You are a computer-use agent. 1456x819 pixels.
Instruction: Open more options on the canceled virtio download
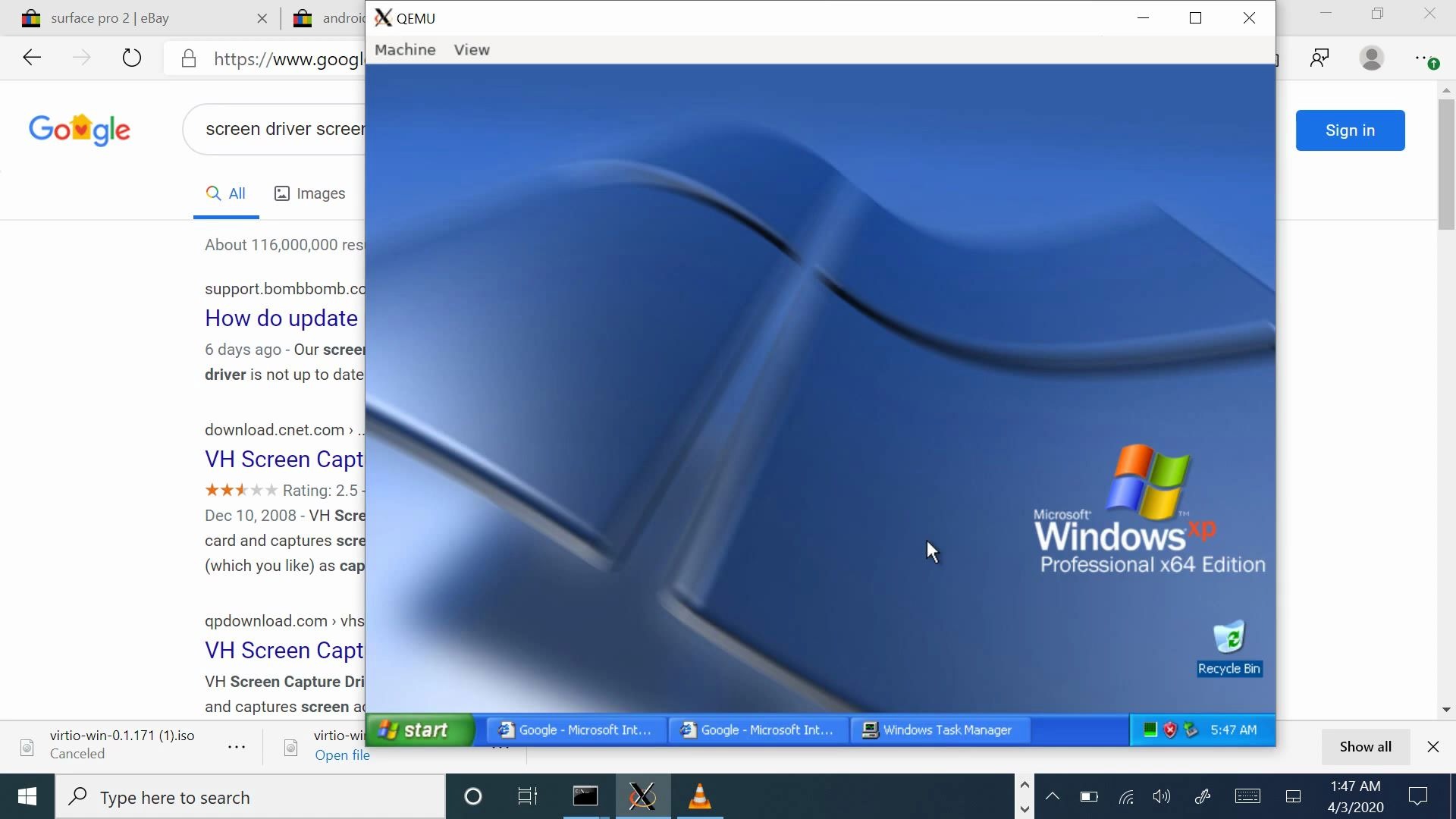pos(236,746)
